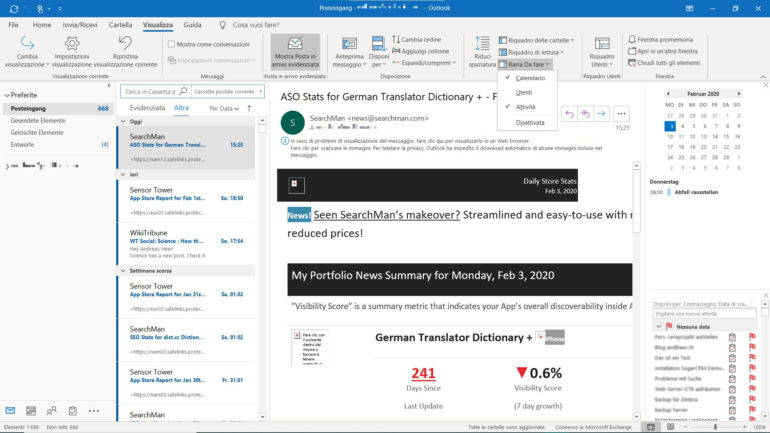Viewport: 770px width, 433px height.
Task: Uncheck Attività in Barra Da fare menu
Action: [527, 107]
